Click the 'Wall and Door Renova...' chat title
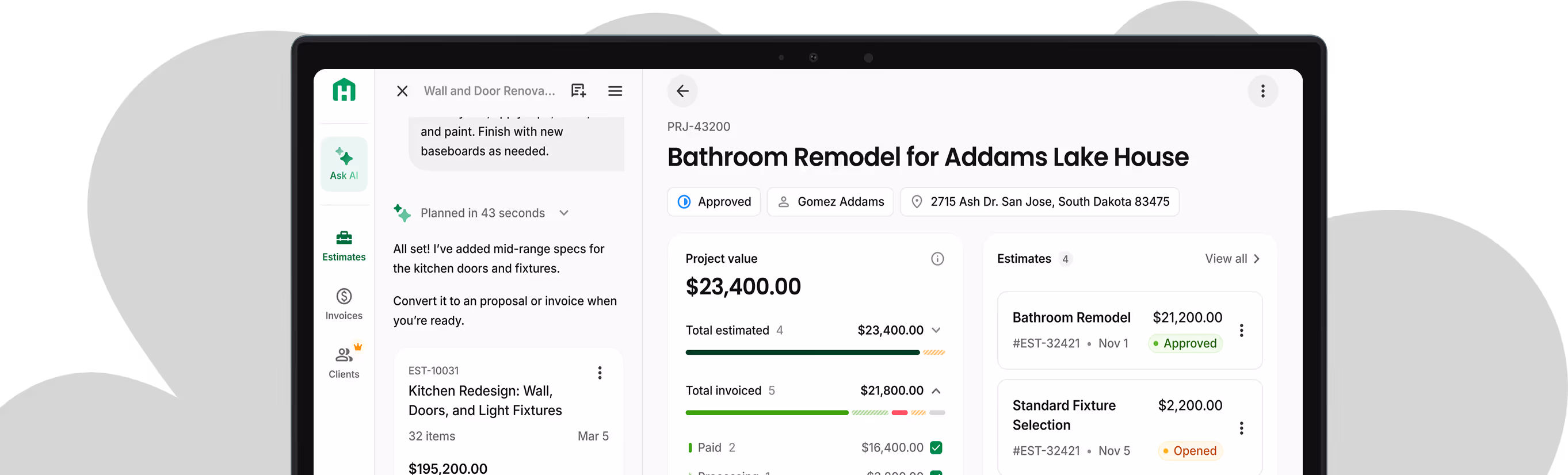 pyautogui.click(x=490, y=91)
